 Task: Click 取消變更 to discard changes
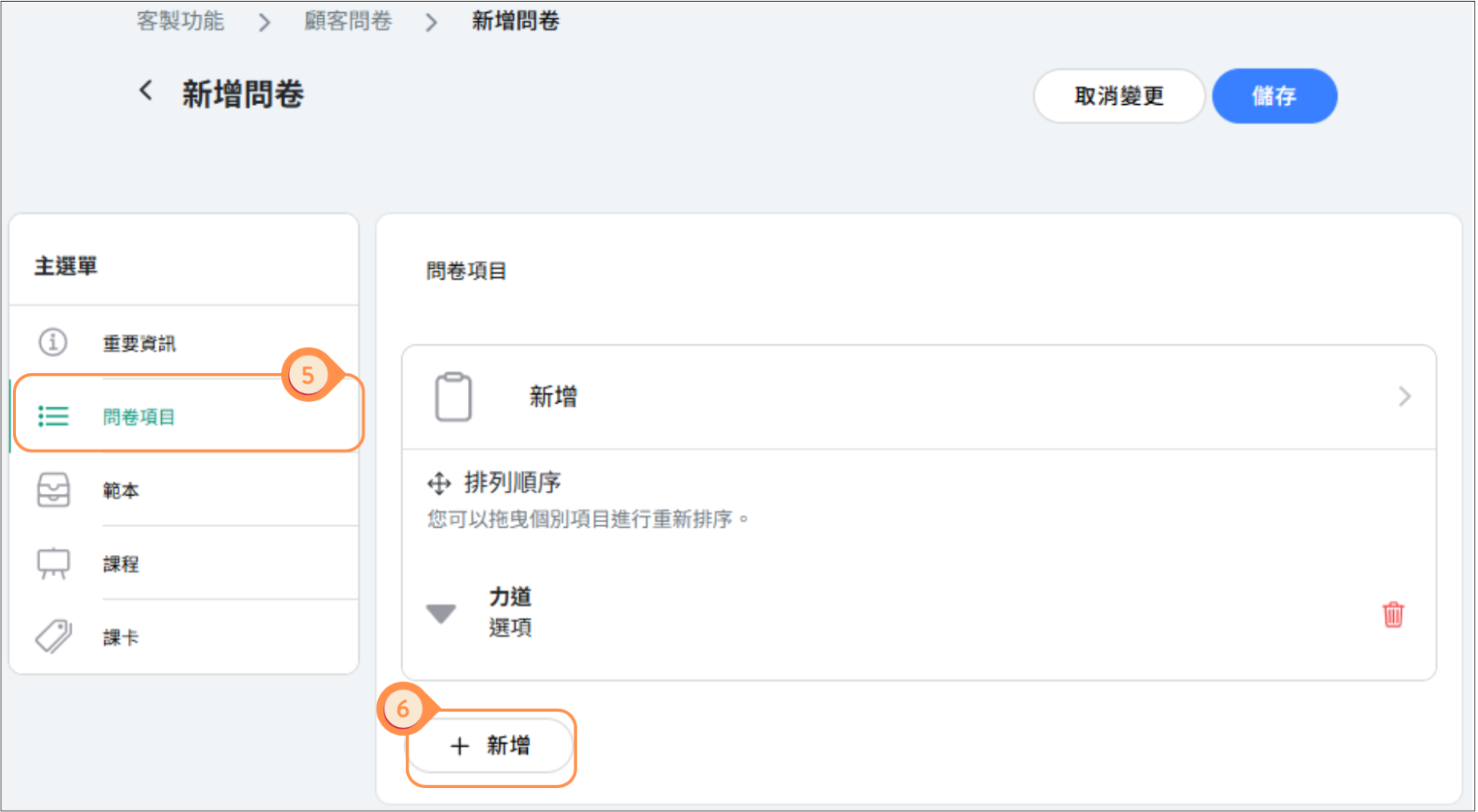pyautogui.click(x=1118, y=96)
